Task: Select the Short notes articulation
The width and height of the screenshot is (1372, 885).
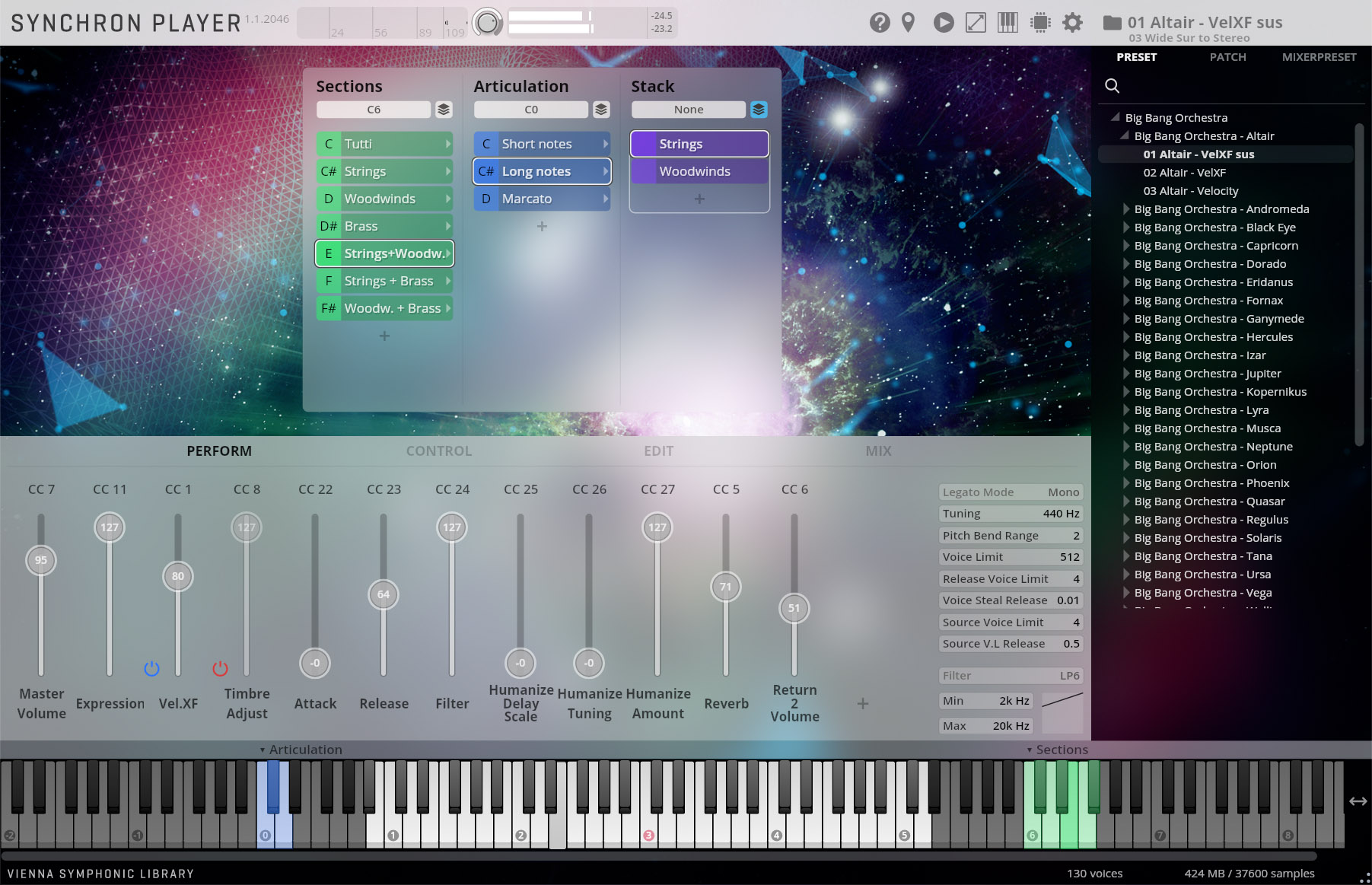Action: pos(542,144)
